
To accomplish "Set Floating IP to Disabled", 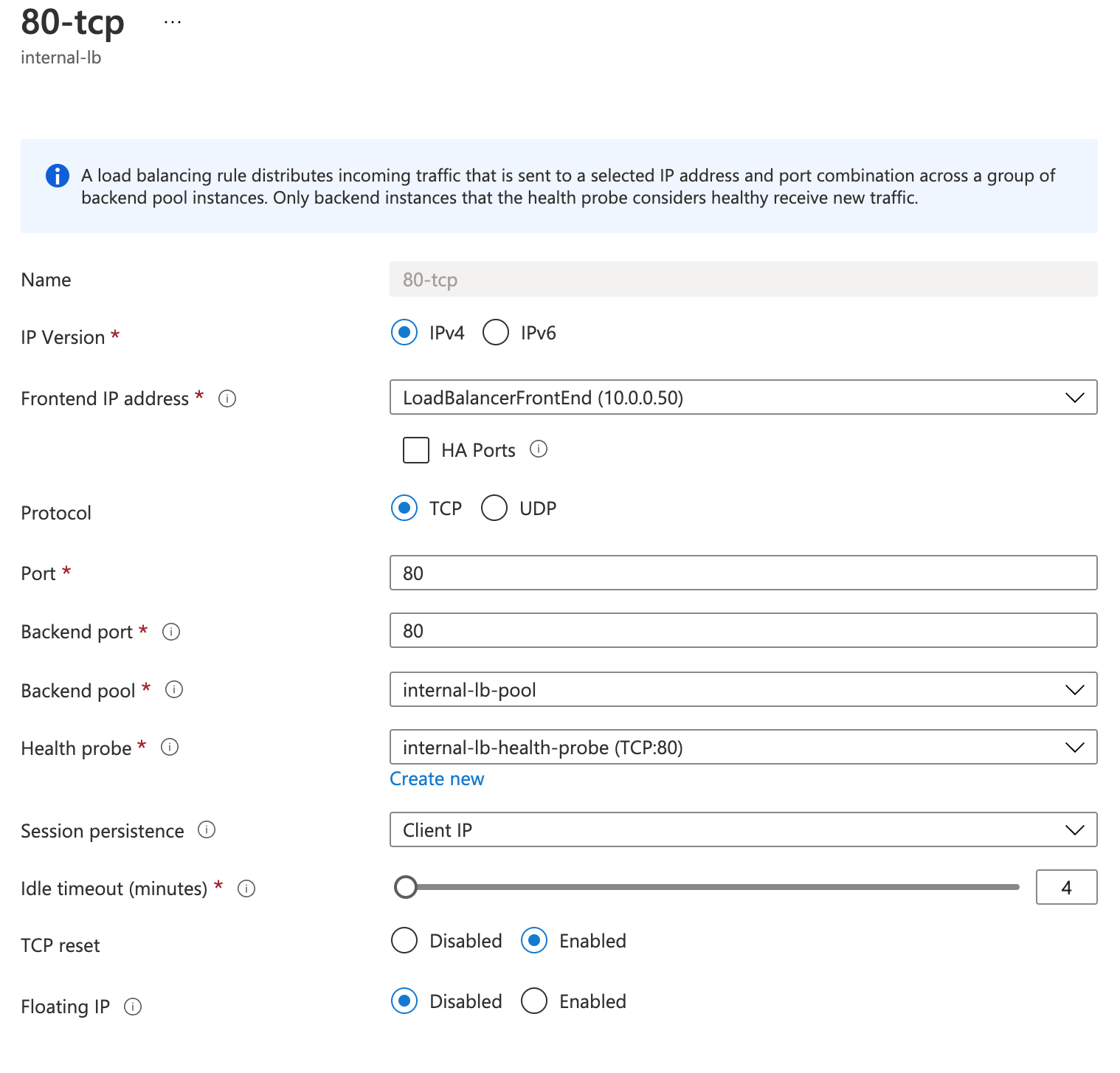I will (404, 1001).
